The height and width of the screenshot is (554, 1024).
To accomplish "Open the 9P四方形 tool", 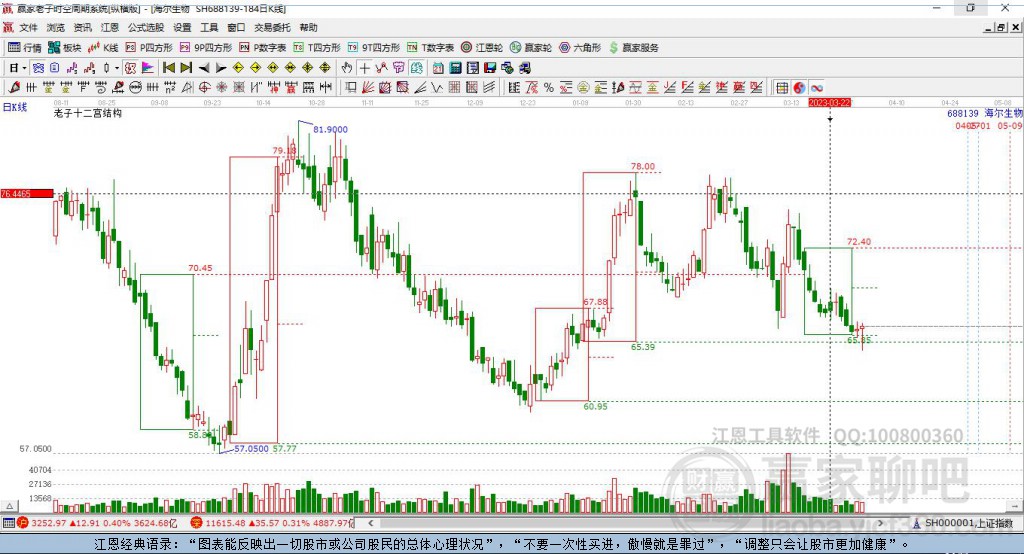I will 206,48.
